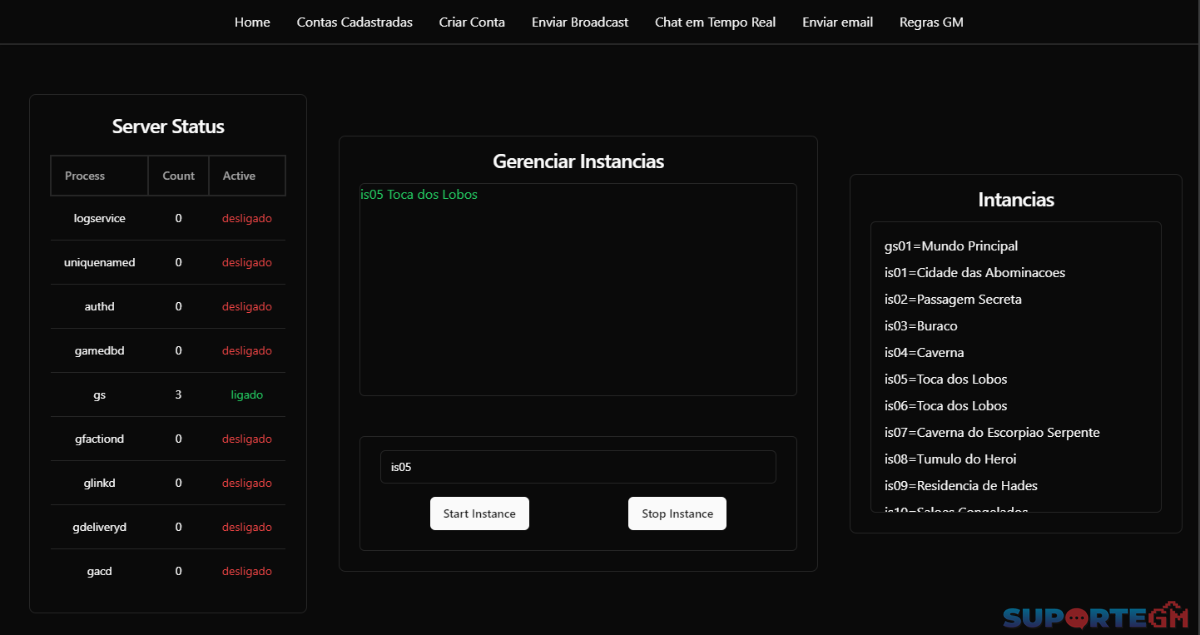1200x635 pixels.
Task: Select is04=Caverna in the list
Action: (924, 353)
